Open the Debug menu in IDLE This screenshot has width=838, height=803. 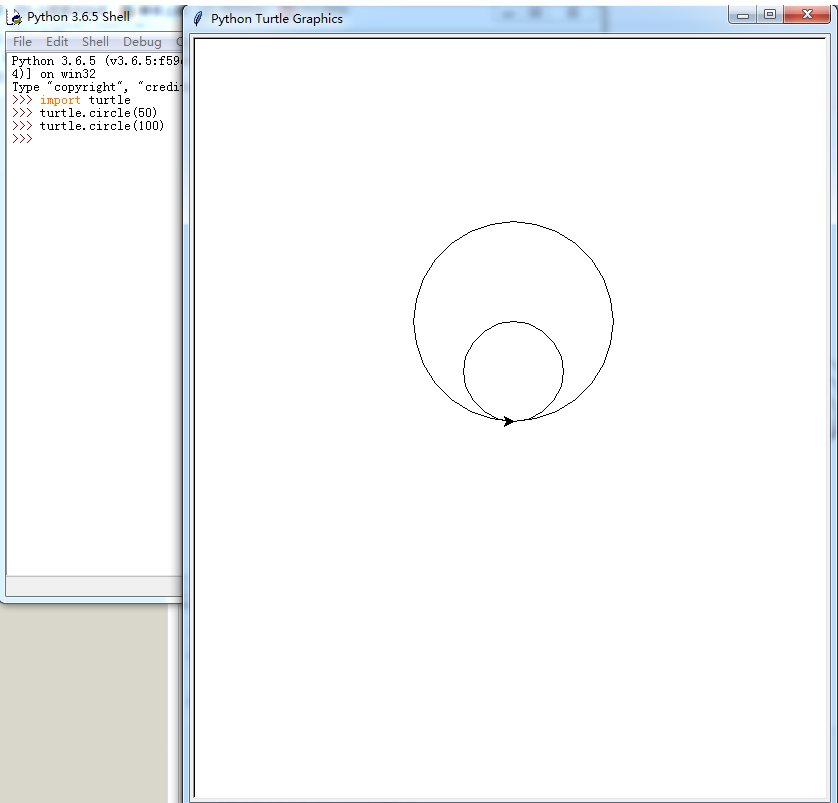click(x=142, y=42)
